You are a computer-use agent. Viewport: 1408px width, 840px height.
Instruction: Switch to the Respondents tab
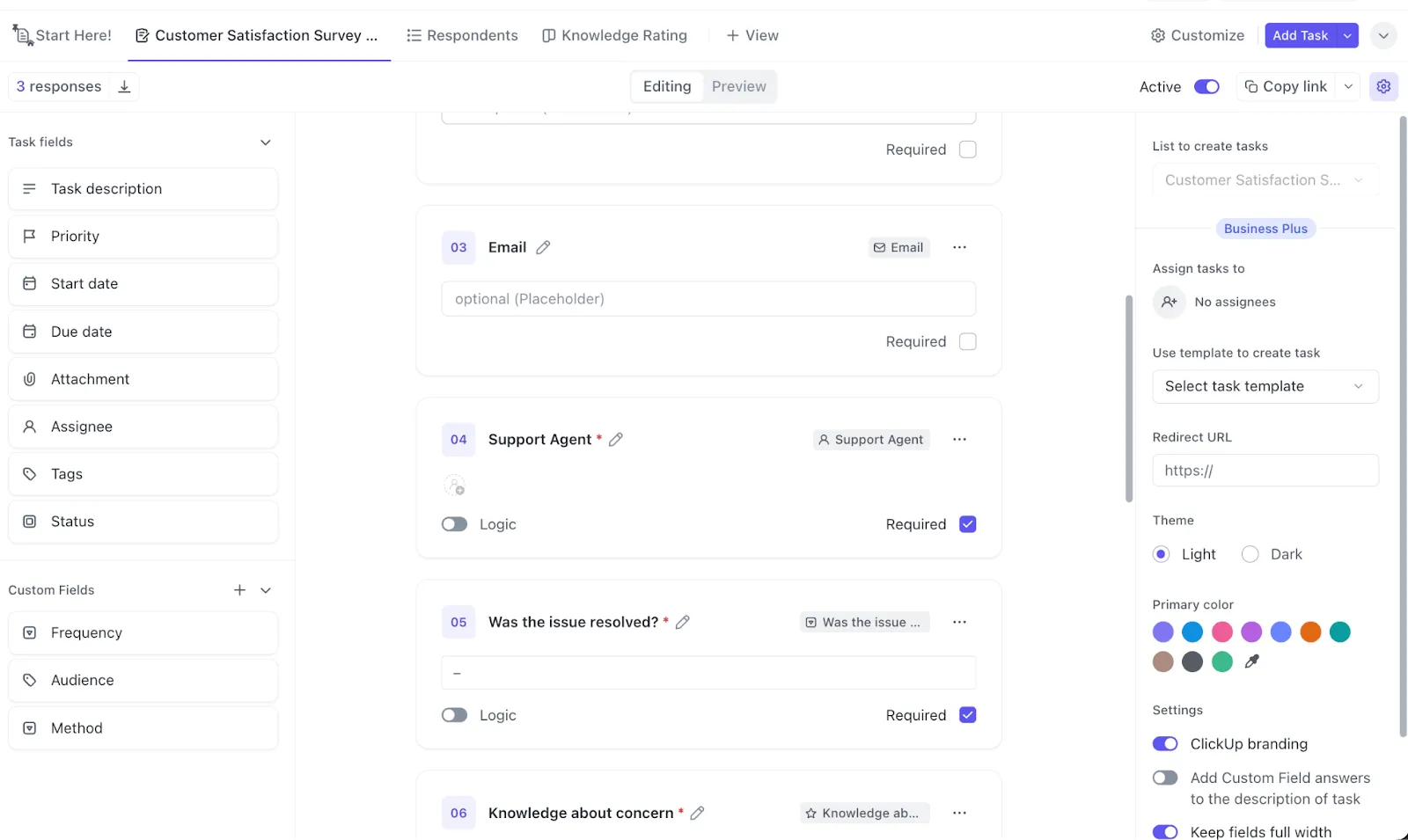click(x=462, y=35)
